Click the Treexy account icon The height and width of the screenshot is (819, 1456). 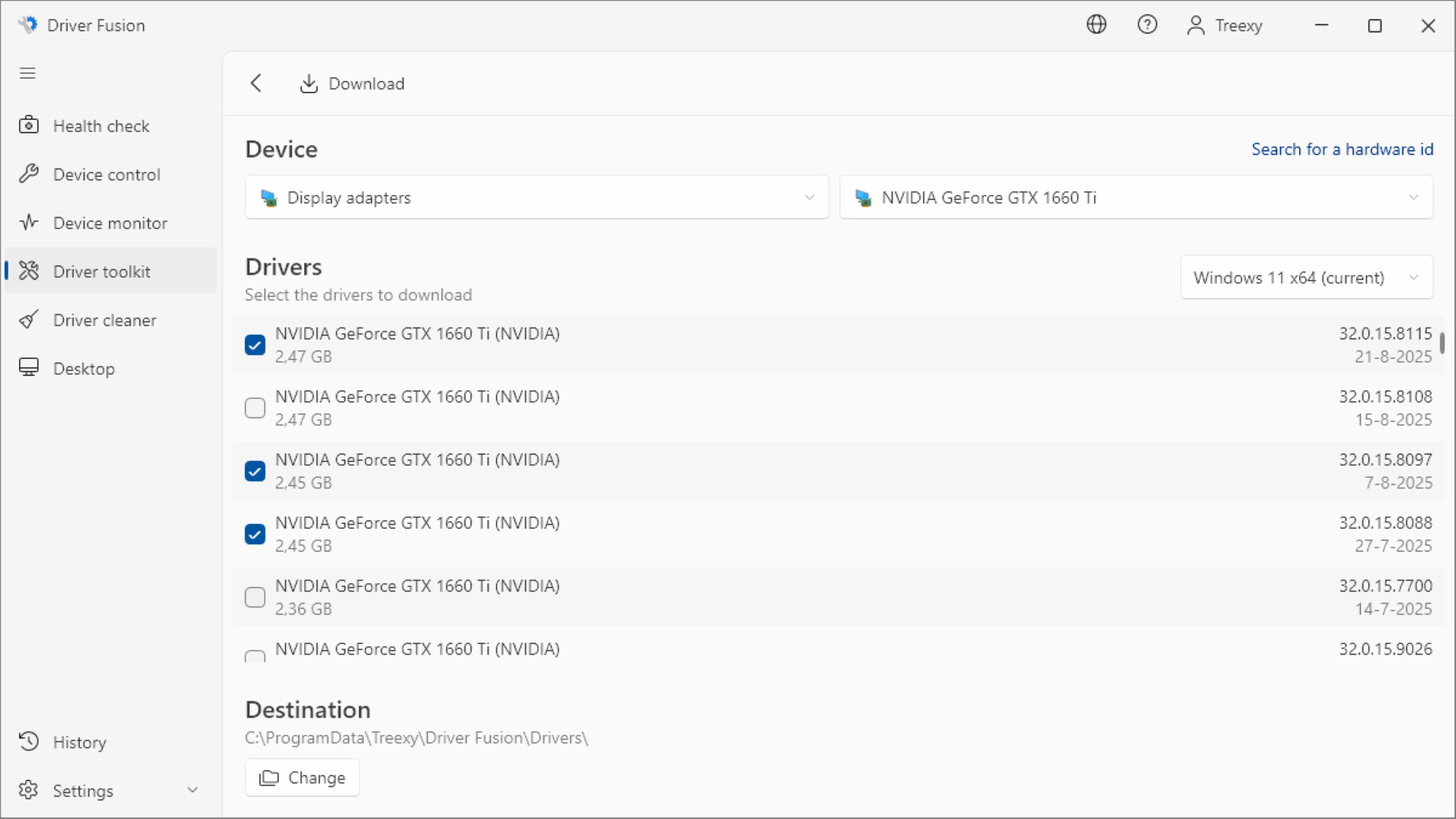click(1195, 24)
